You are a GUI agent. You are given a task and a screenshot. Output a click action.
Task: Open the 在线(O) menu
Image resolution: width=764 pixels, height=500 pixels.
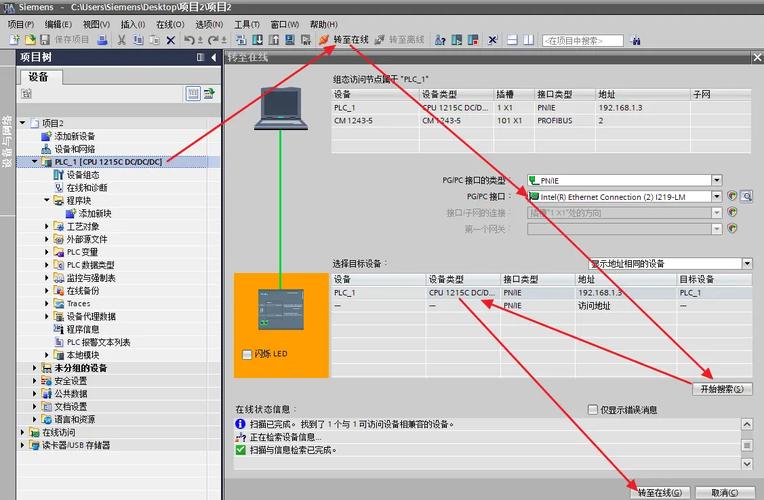tap(170, 24)
